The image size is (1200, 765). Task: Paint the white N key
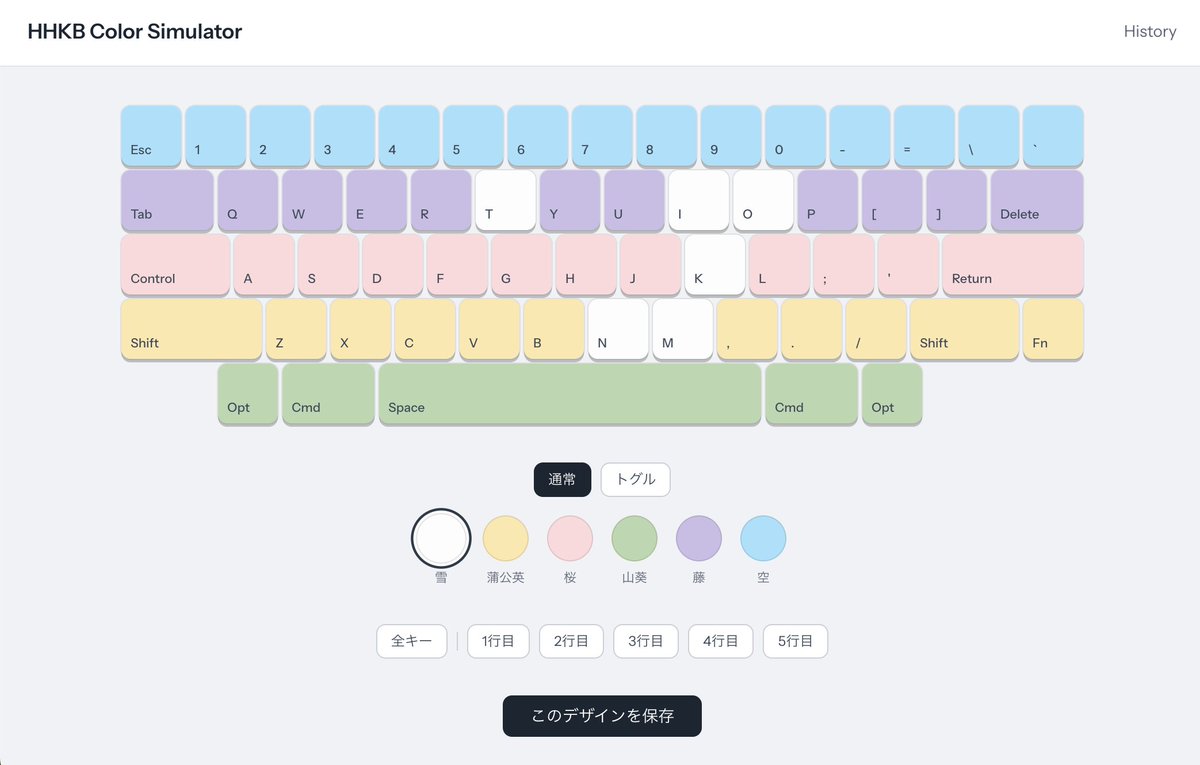pos(618,329)
